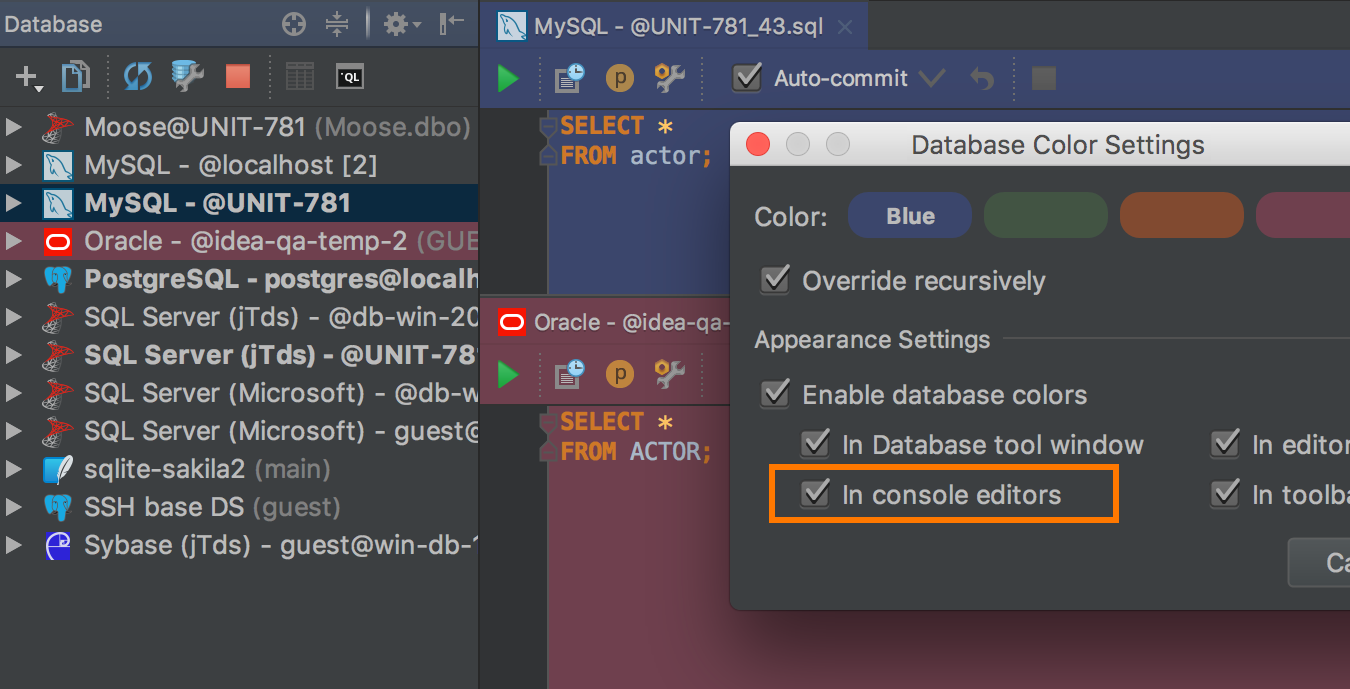This screenshot has width=1350, height=689.
Task: Expand the Moose@UNIT-781 data source
Action: [x=14, y=127]
